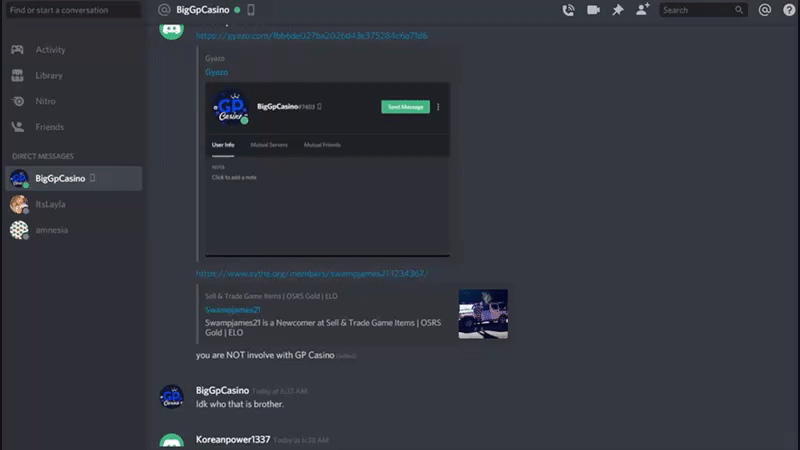Open the Gyazo profile screenshot image
Viewport: 800px width, 450px height.
(x=328, y=169)
